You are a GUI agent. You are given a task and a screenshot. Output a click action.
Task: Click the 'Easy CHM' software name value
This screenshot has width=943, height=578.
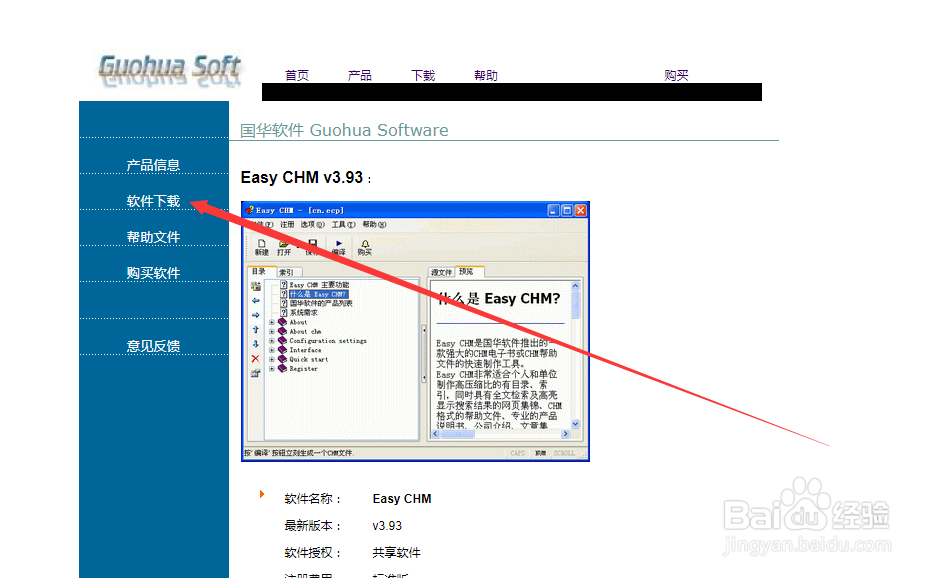click(402, 499)
